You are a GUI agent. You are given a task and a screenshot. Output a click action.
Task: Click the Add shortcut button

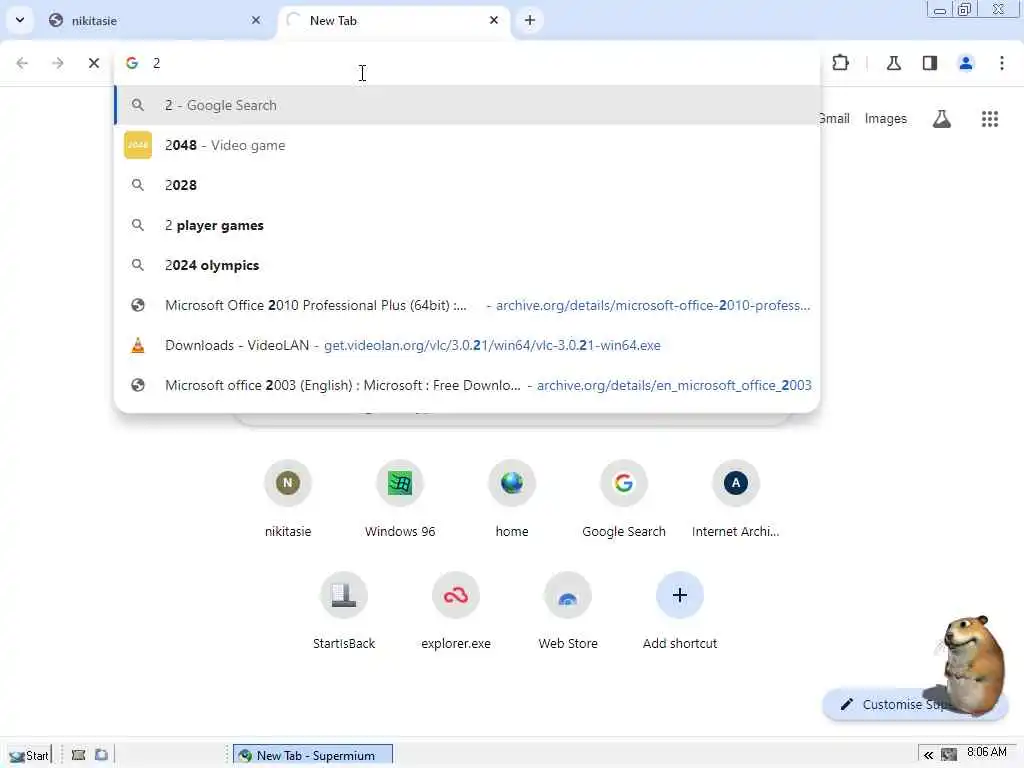(680, 611)
